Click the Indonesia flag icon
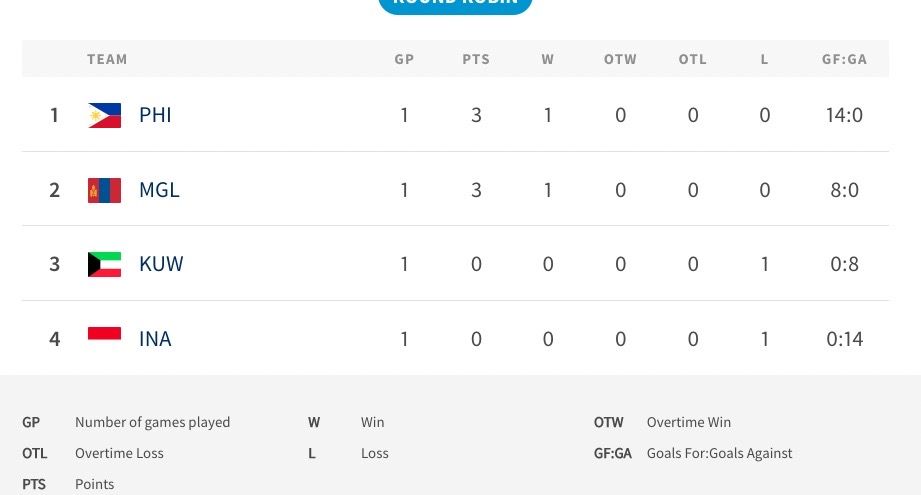921x495 pixels. point(104,336)
